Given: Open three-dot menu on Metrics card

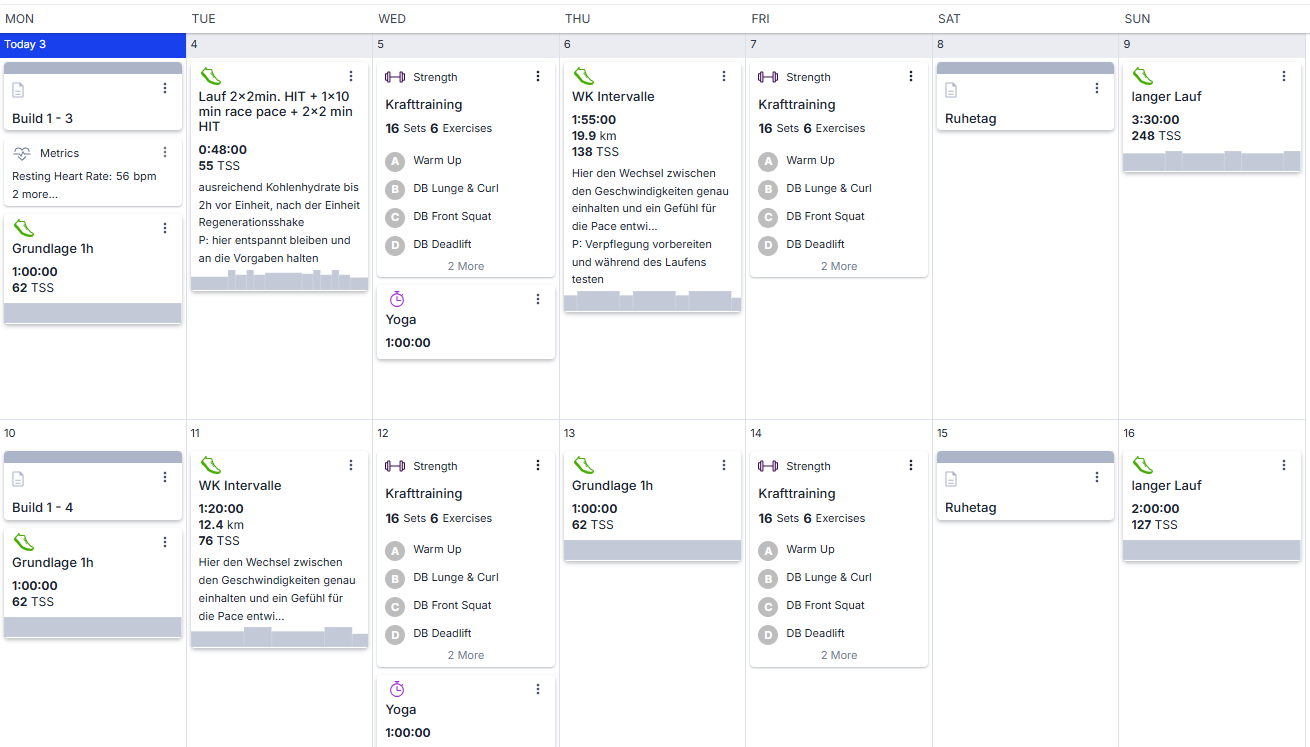Looking at the screenshot, I should pos(165,152).
